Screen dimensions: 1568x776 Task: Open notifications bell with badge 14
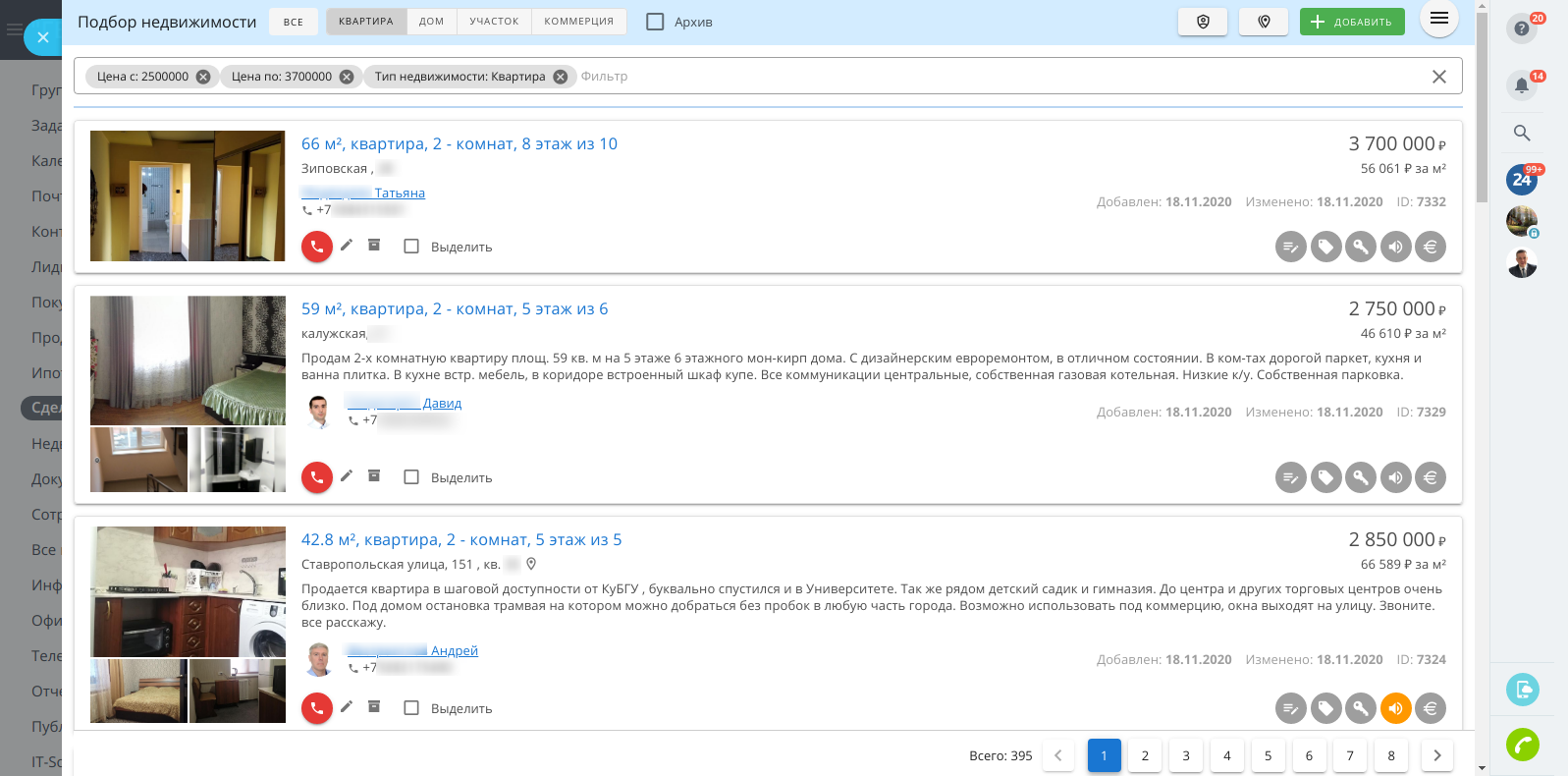coord(1522,84)
